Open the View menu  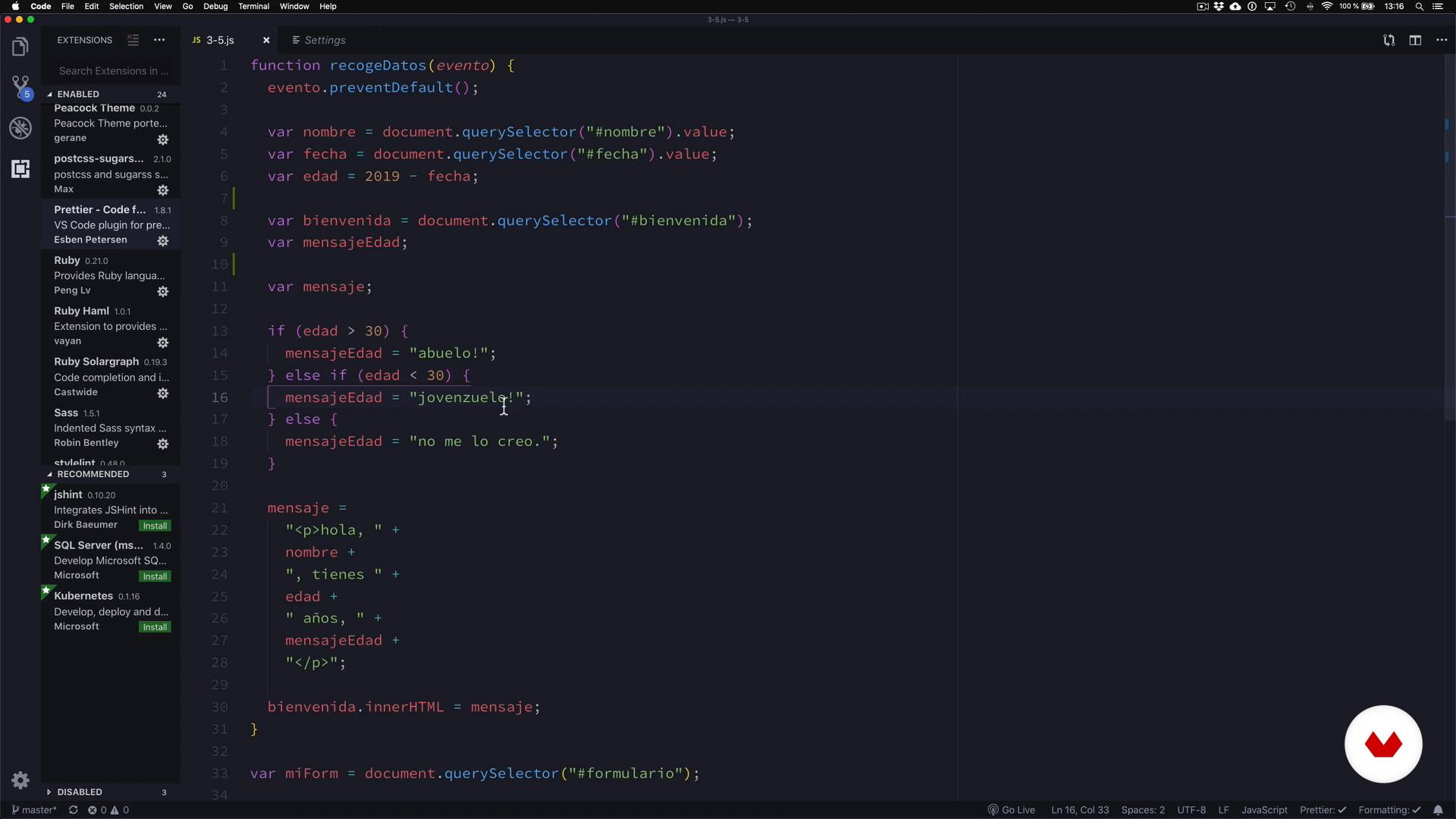pyautogui.click(x=162, y=6)
